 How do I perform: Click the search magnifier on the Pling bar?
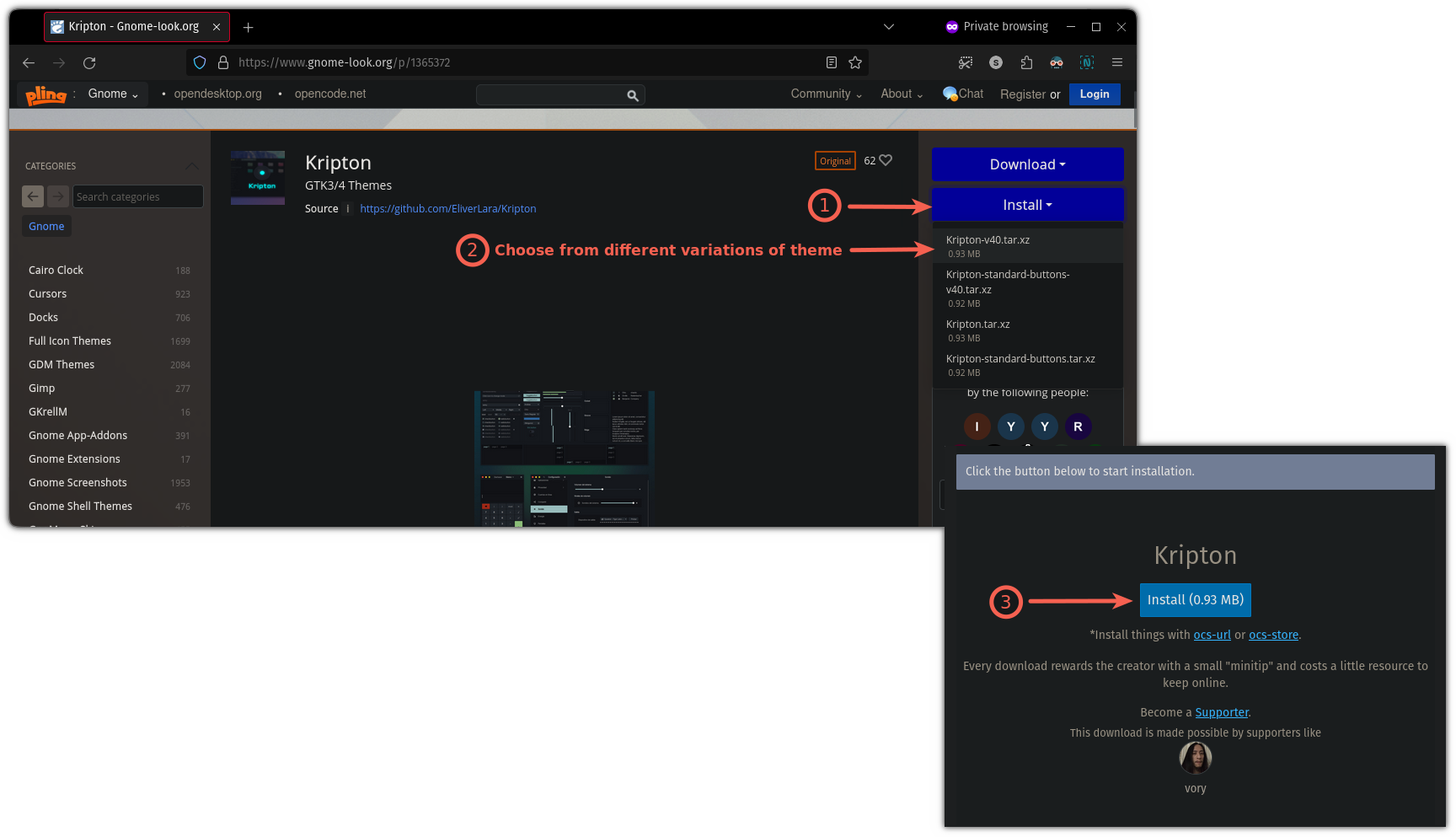[633, 94]
